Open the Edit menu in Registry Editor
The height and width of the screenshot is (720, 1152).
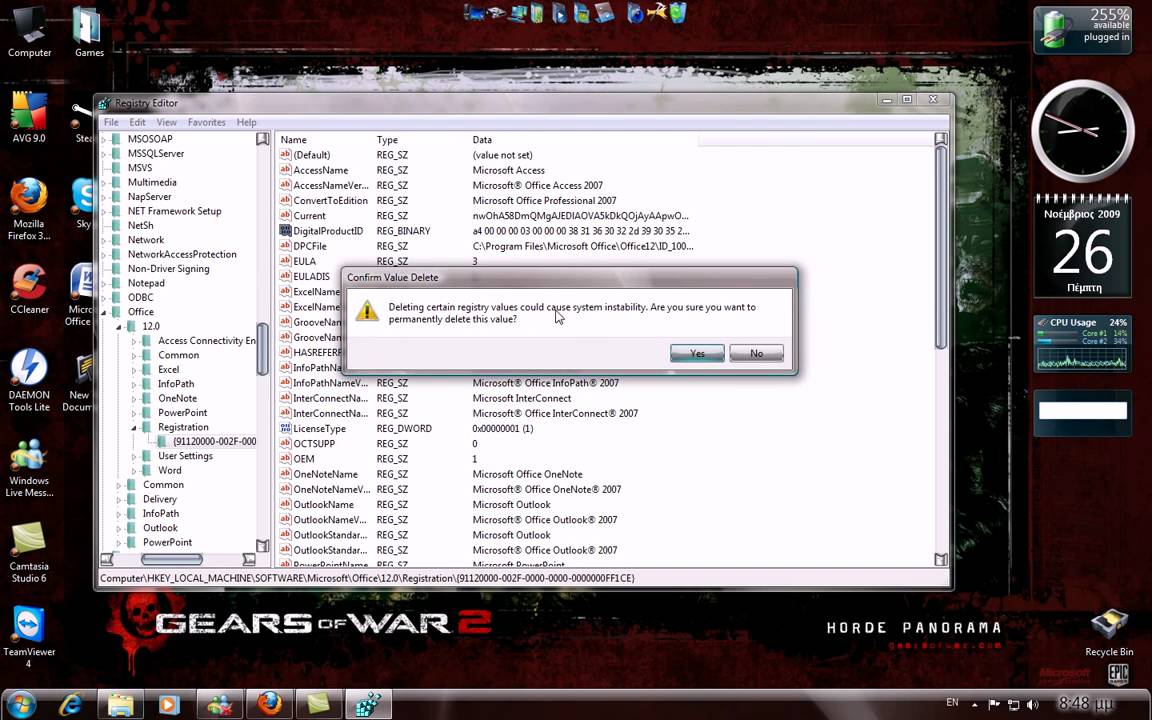pyautogui.click(x=137, y=122)
